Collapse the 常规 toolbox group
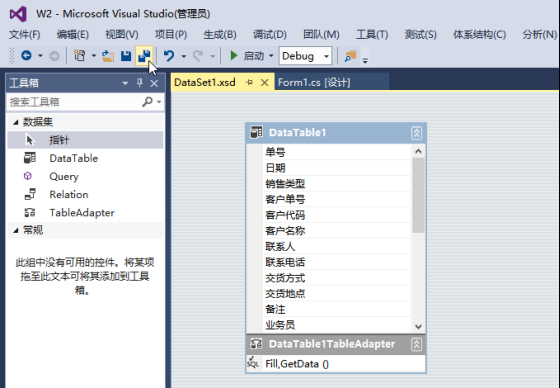The height and width of the screenshot is (388, 560). [16, 230]
